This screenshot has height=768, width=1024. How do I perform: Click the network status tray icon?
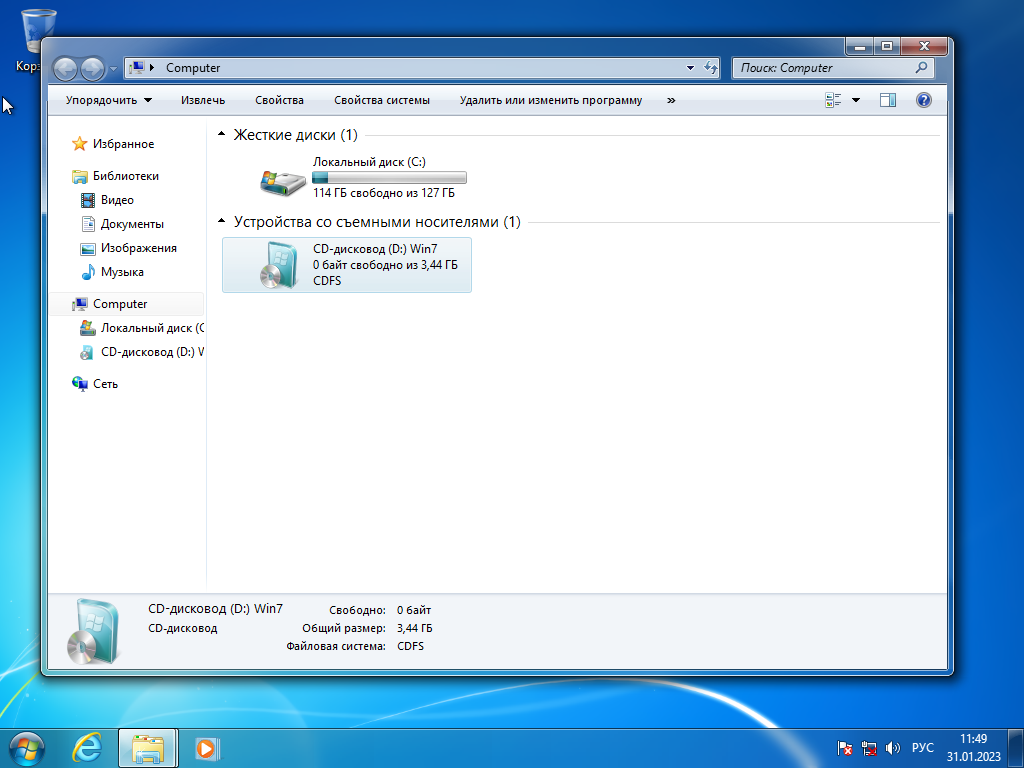point(869,748)
